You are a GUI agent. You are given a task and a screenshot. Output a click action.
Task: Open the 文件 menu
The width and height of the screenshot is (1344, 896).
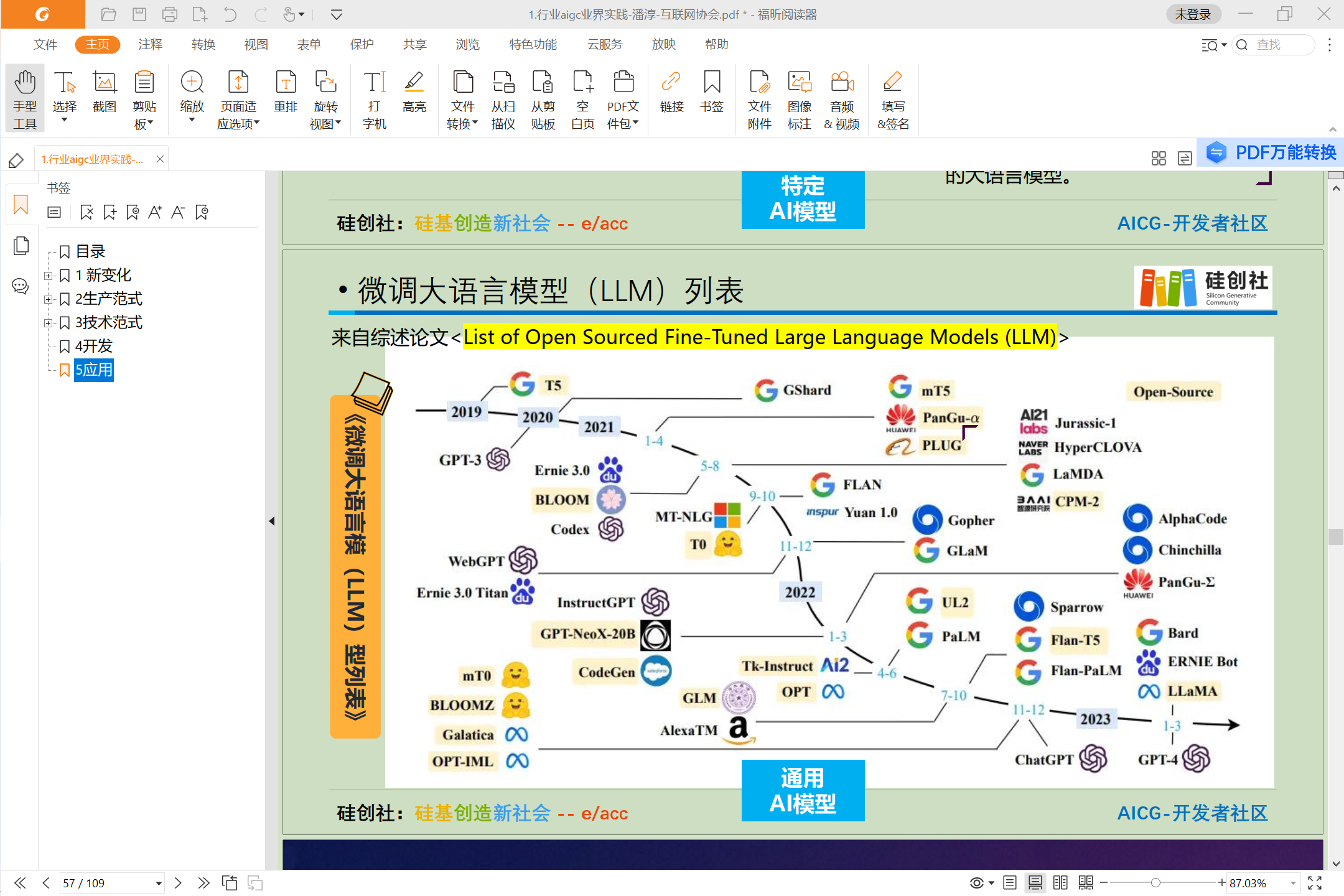click(45, 44)
